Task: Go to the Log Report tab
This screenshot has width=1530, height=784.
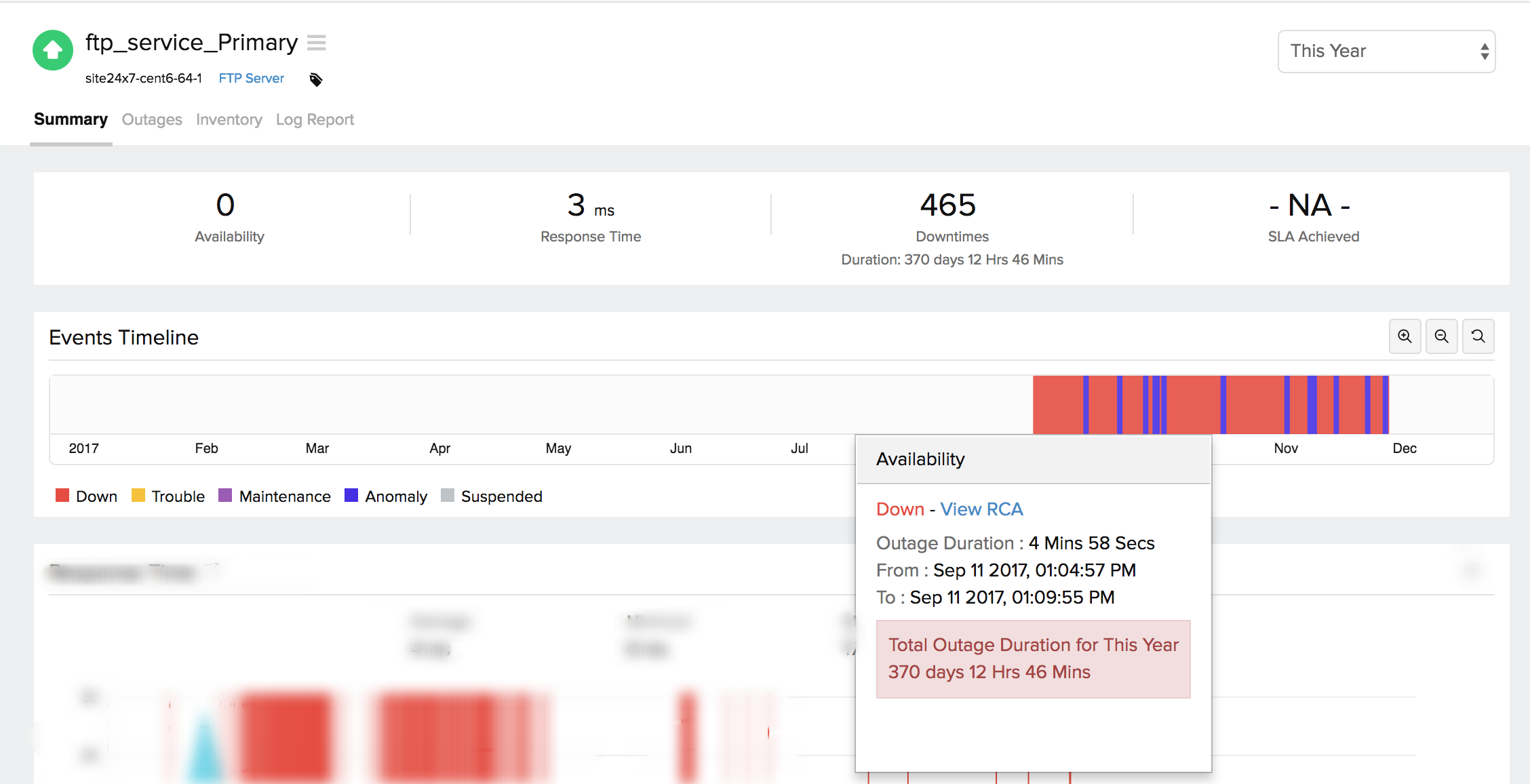Action: click(315, 119)
